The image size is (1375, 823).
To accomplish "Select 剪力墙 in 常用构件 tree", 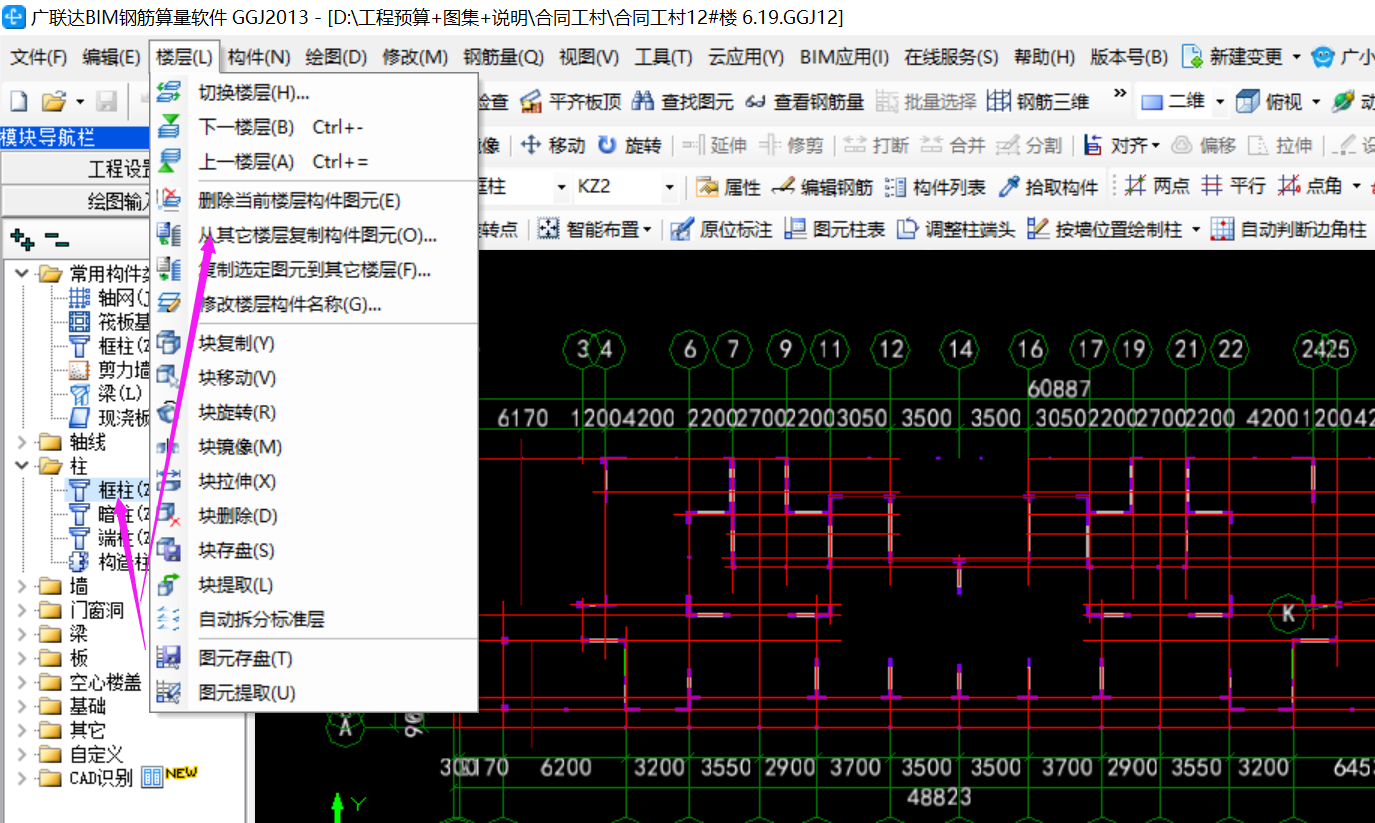I will 109,370.
